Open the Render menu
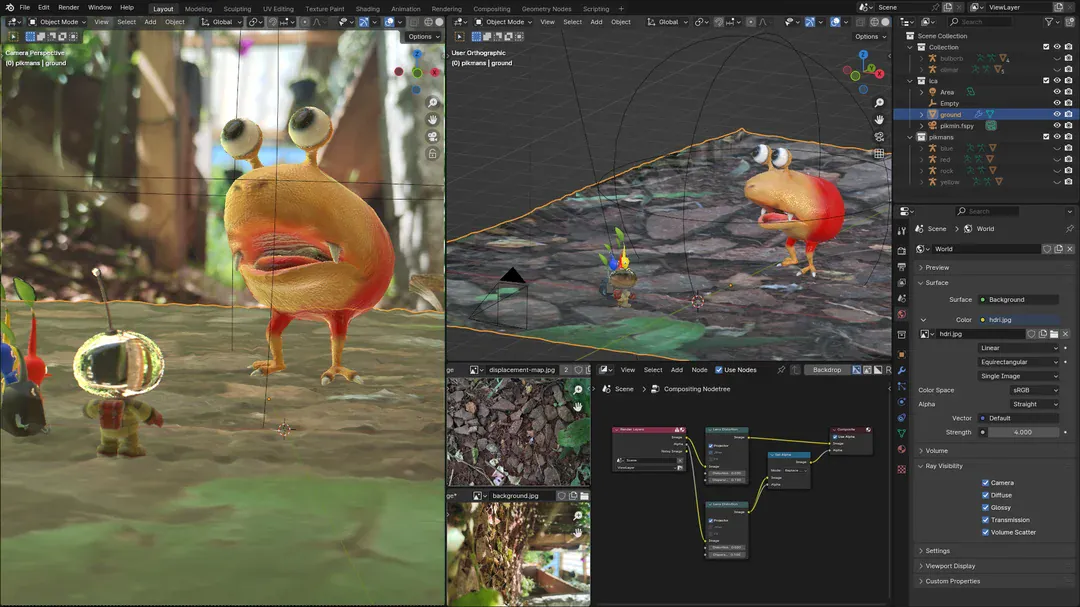This screenshot has width=1080, height=607. pyautogui.click(x=68, y=8)
